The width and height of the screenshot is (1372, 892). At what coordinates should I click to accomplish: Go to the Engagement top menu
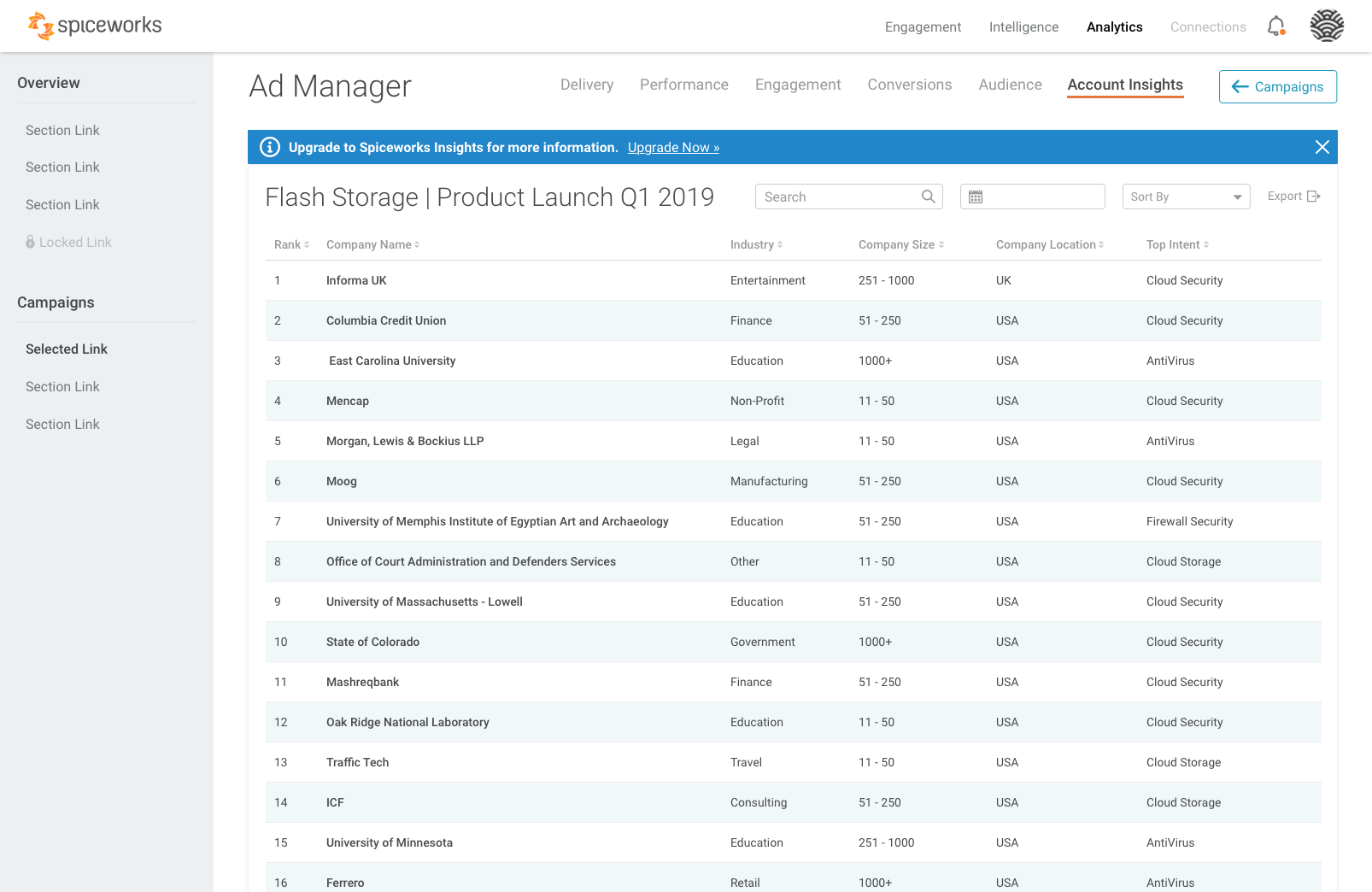[x=923, y=26]
